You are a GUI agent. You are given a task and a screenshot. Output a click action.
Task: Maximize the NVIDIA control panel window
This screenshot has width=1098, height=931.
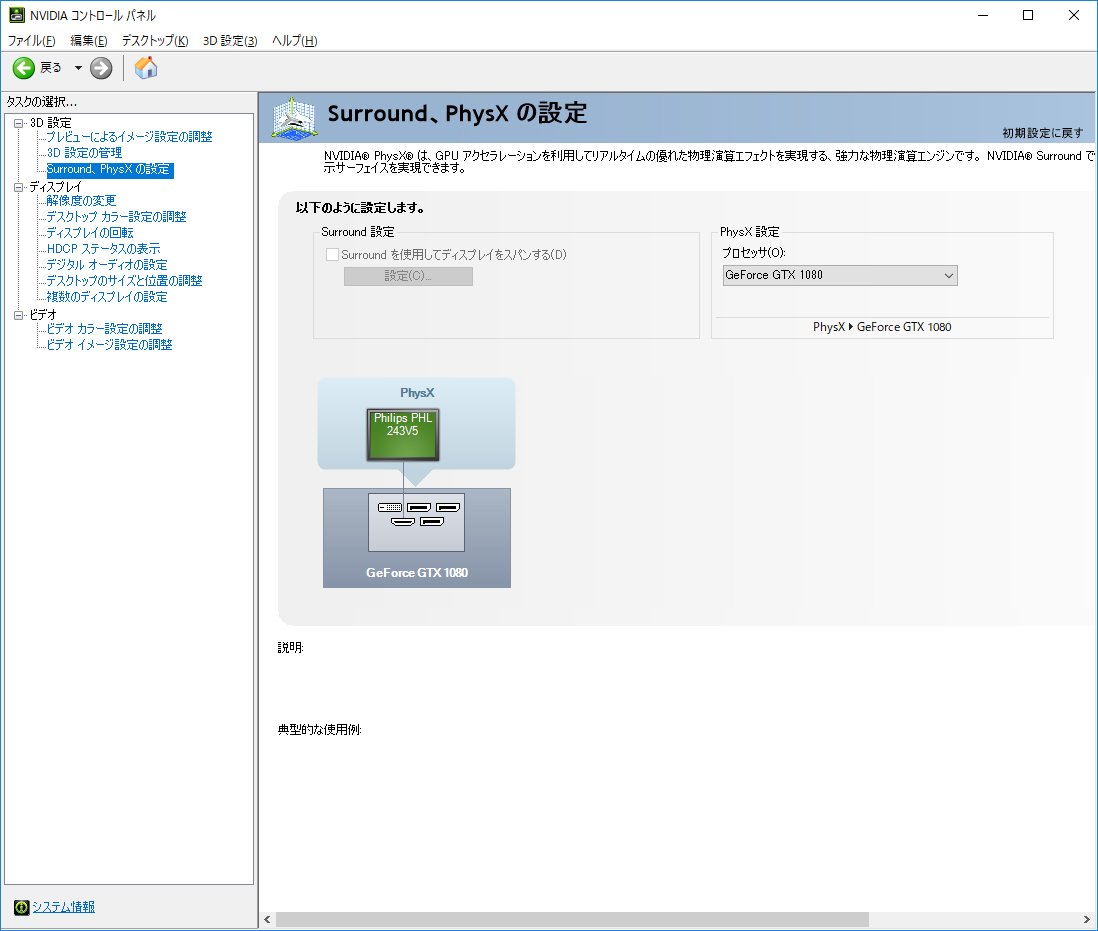(1028, 15)
